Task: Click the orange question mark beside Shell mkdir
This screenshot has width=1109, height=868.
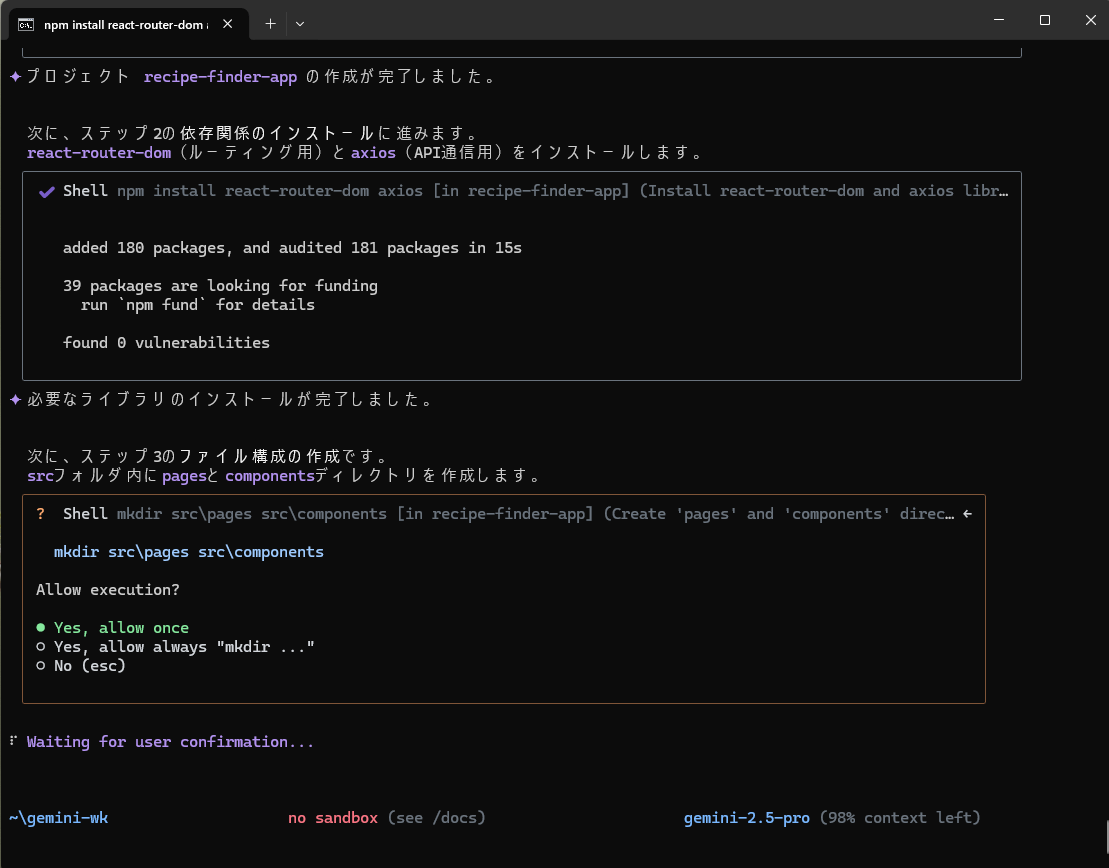Action: pos(41,514)
